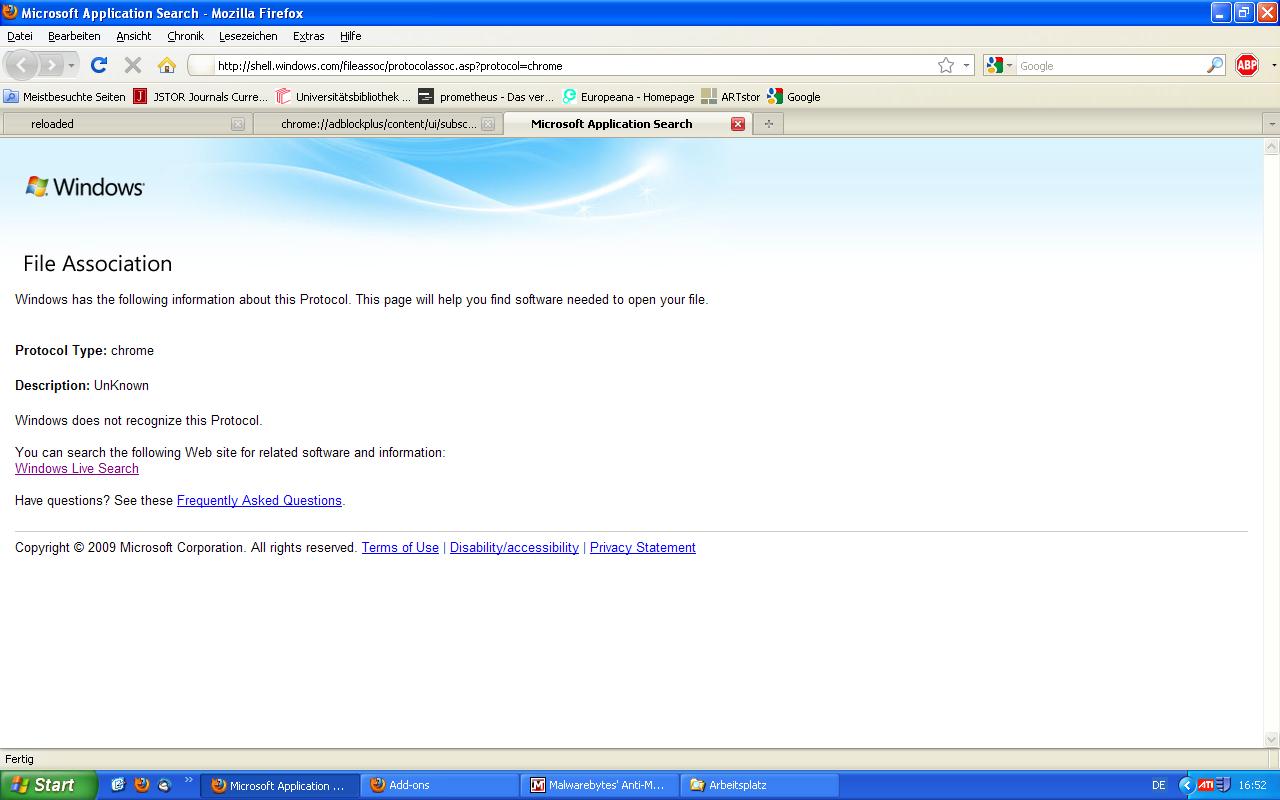
Task: Open the Disability/accessibility link
Action: [x=514, y=548]
